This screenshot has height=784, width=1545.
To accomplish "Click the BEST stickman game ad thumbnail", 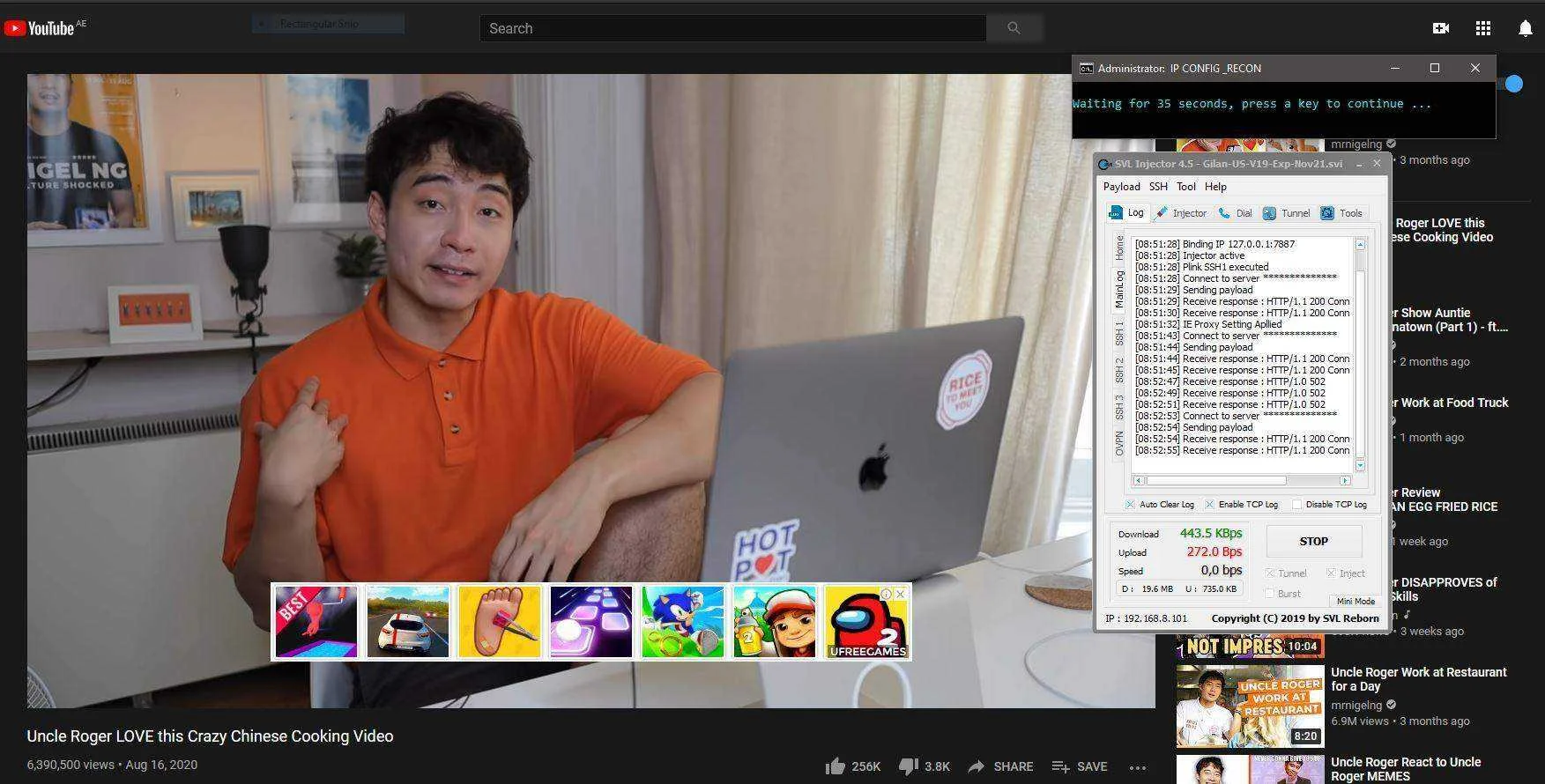I will coord(316,622).
